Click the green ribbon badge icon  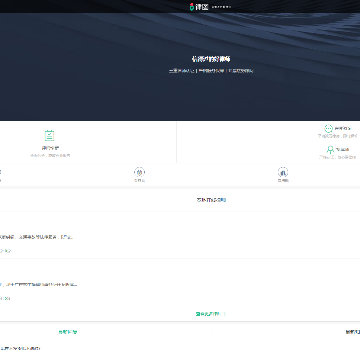(330, 150)
